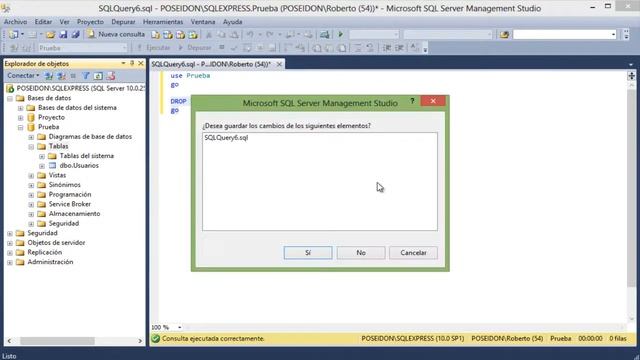Click the Nueva consulta toolbar button
640x360 pixels.
point(116,35)
